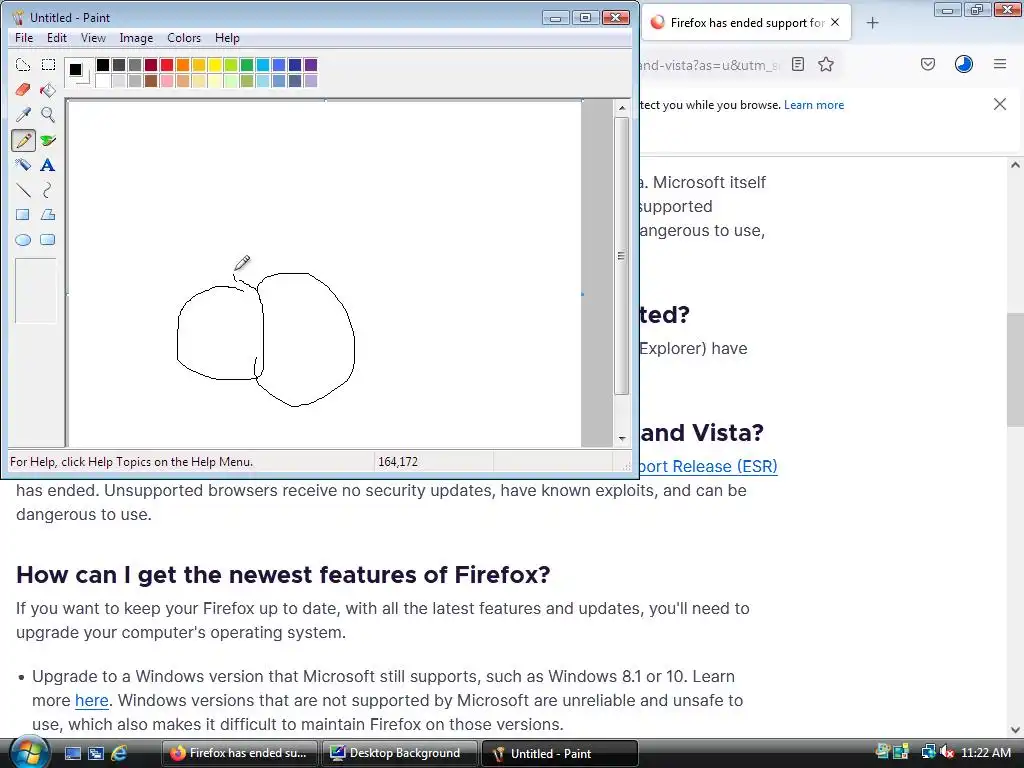
Task: Activate the Magnifier tool in Paint
Action: (x=48, y=115)
